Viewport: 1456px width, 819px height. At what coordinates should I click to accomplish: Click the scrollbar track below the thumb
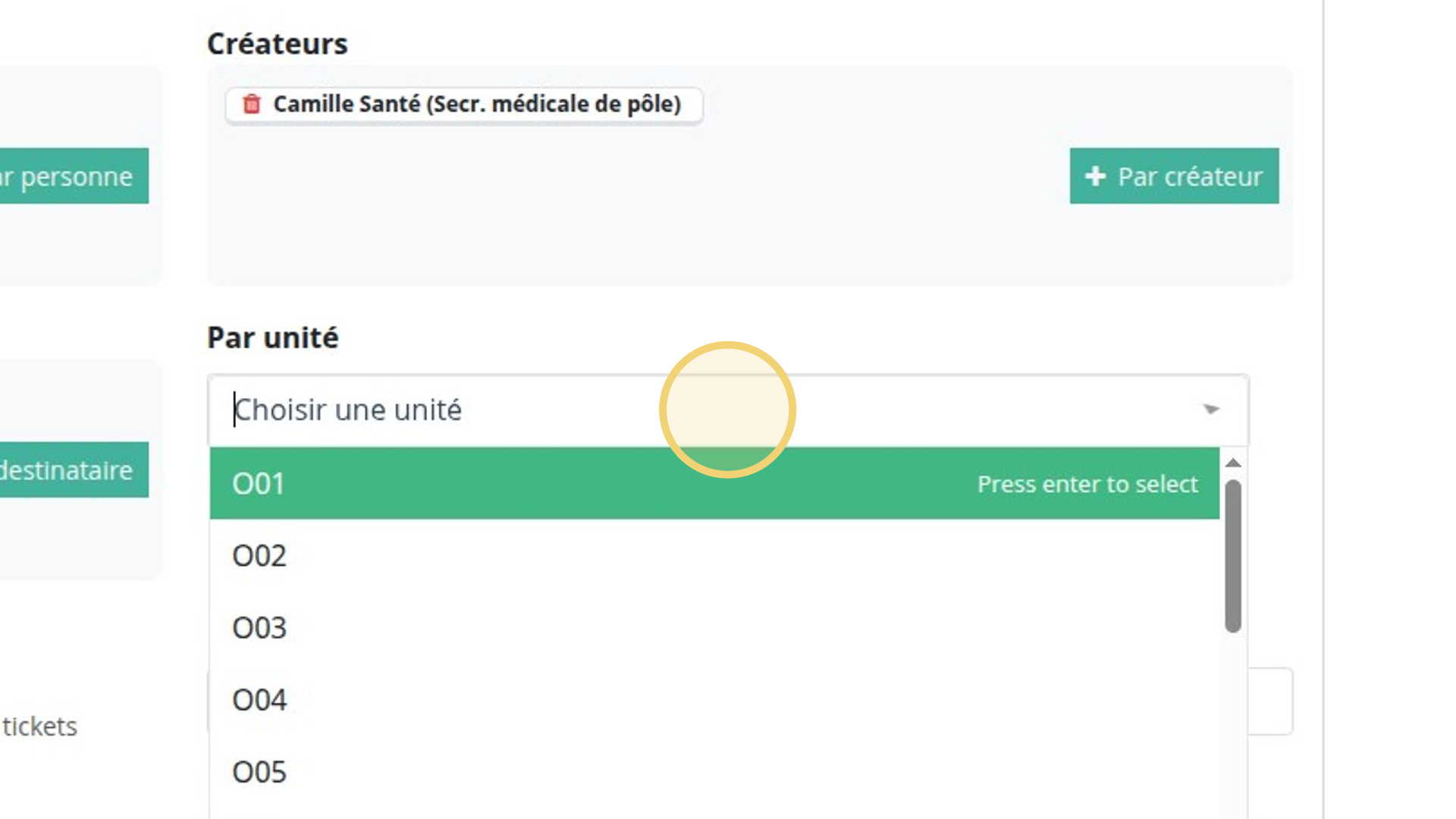[x=1233, y=724]
